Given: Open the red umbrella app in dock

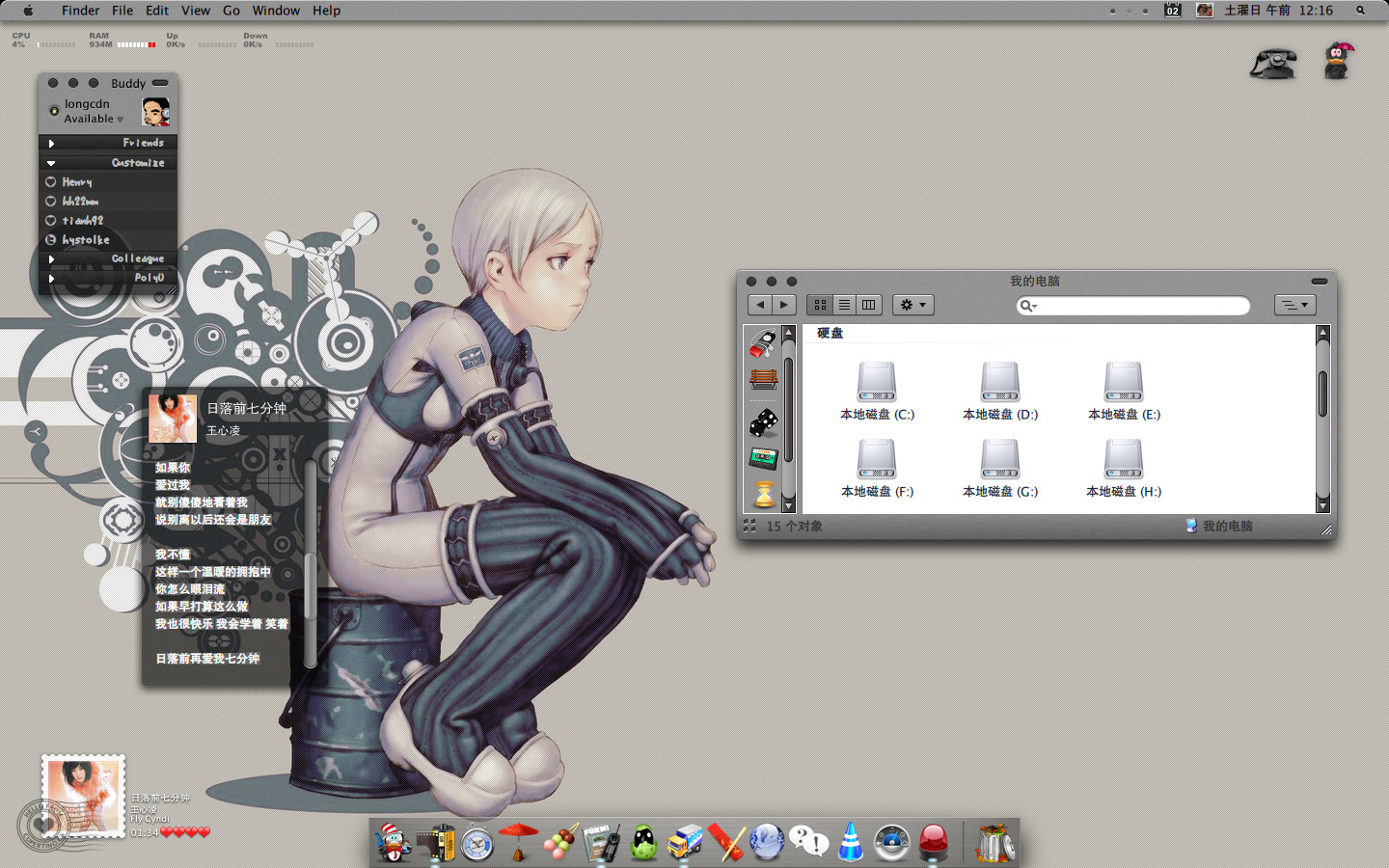Looking at the screenshot, I should [518, 842].
